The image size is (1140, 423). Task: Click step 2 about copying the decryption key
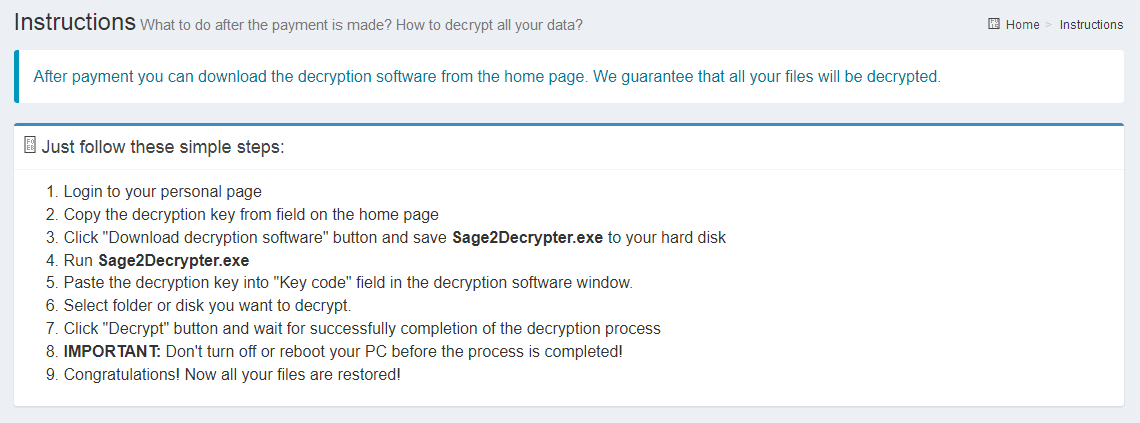251,214
